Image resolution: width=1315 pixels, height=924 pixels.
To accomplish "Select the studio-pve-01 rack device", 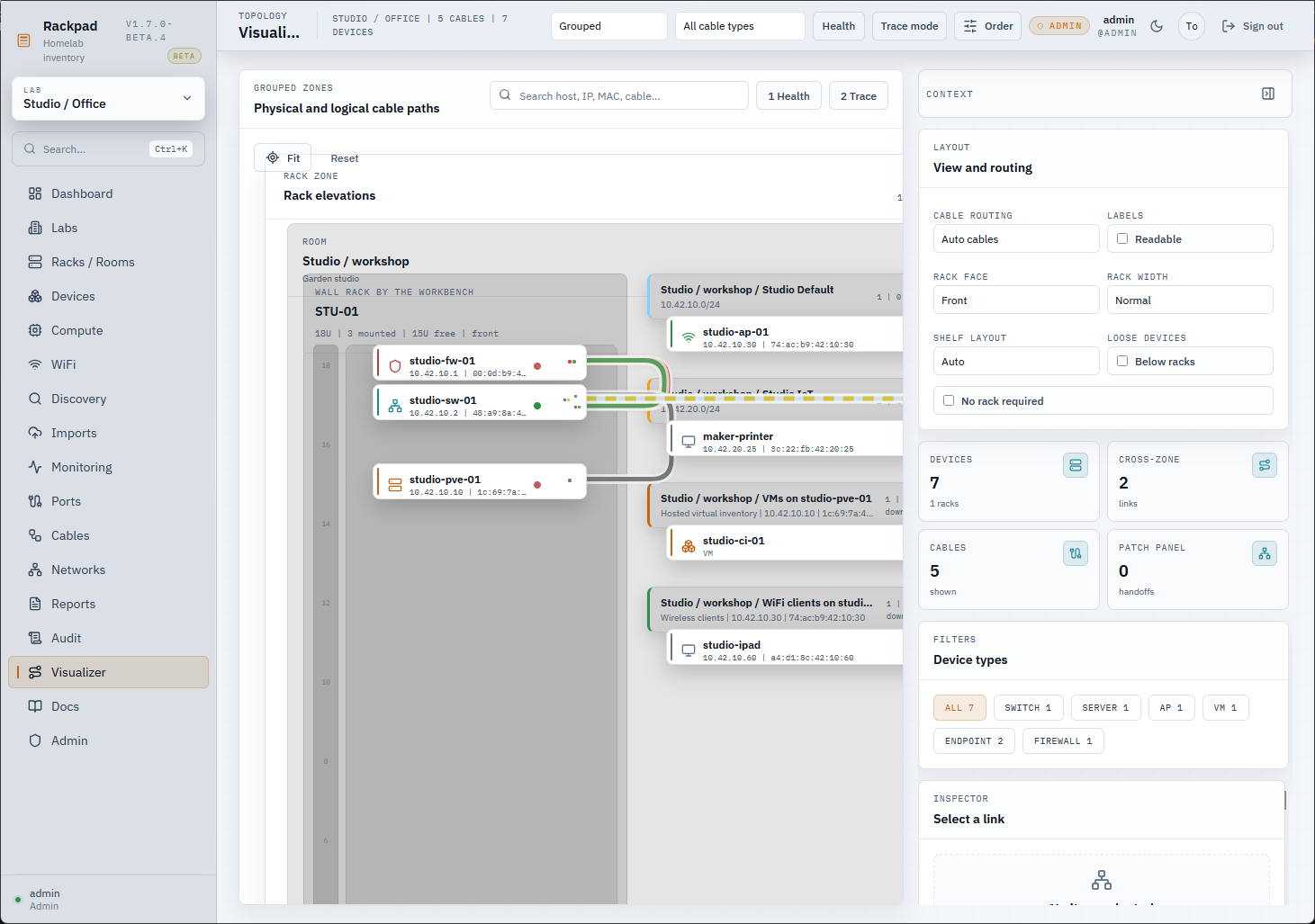I will [x=480, y=481].
